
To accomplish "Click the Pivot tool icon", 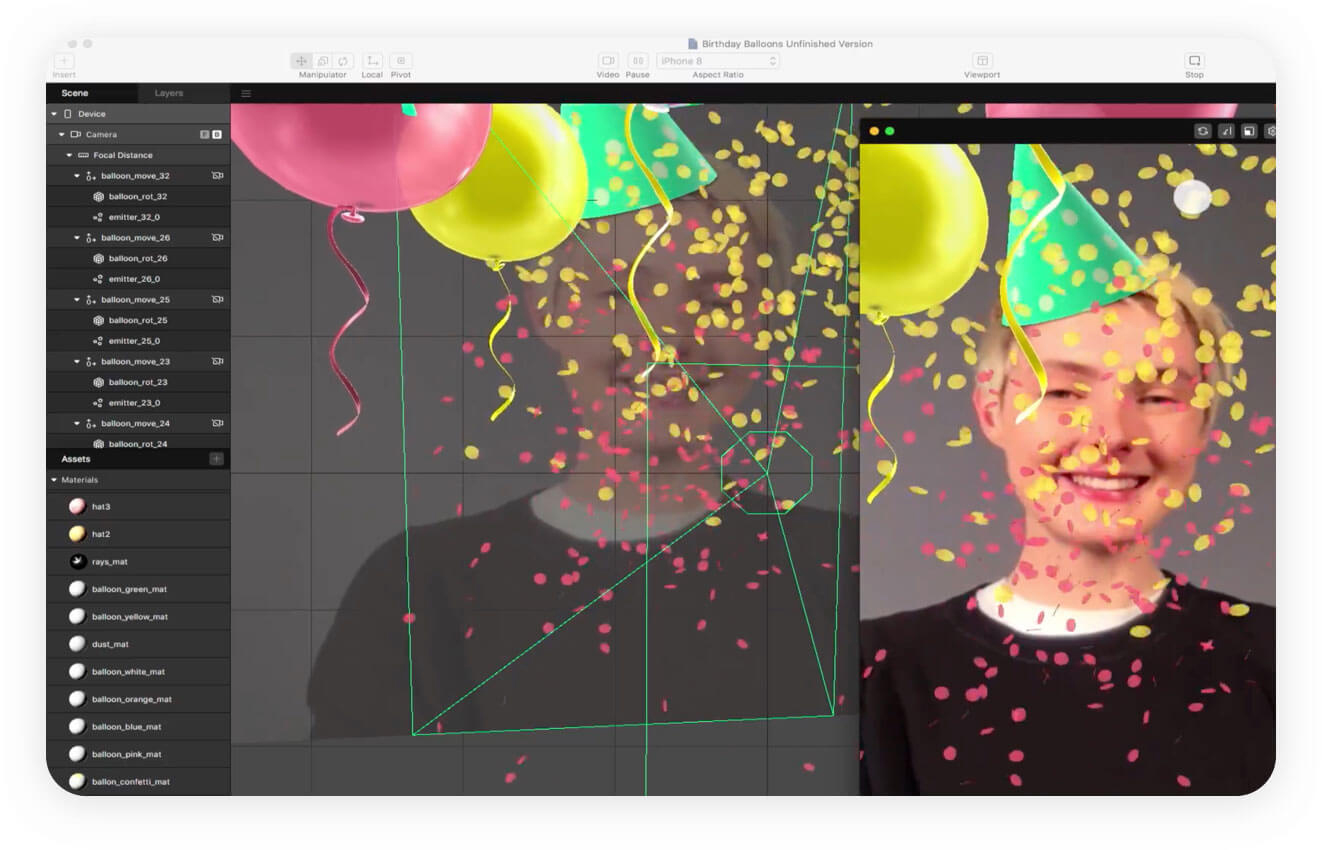I will [400, 61].
